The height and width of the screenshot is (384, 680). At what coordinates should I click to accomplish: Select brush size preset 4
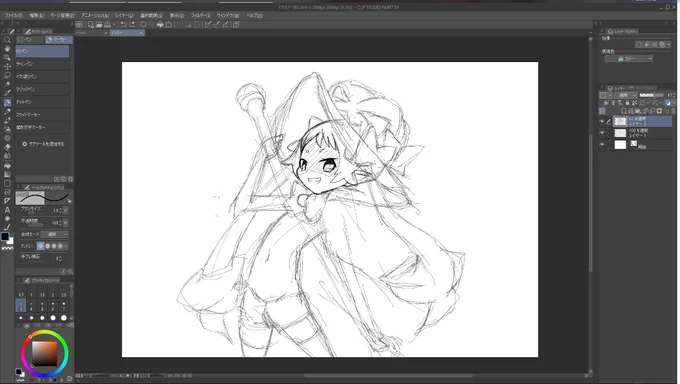click(31, 305)
